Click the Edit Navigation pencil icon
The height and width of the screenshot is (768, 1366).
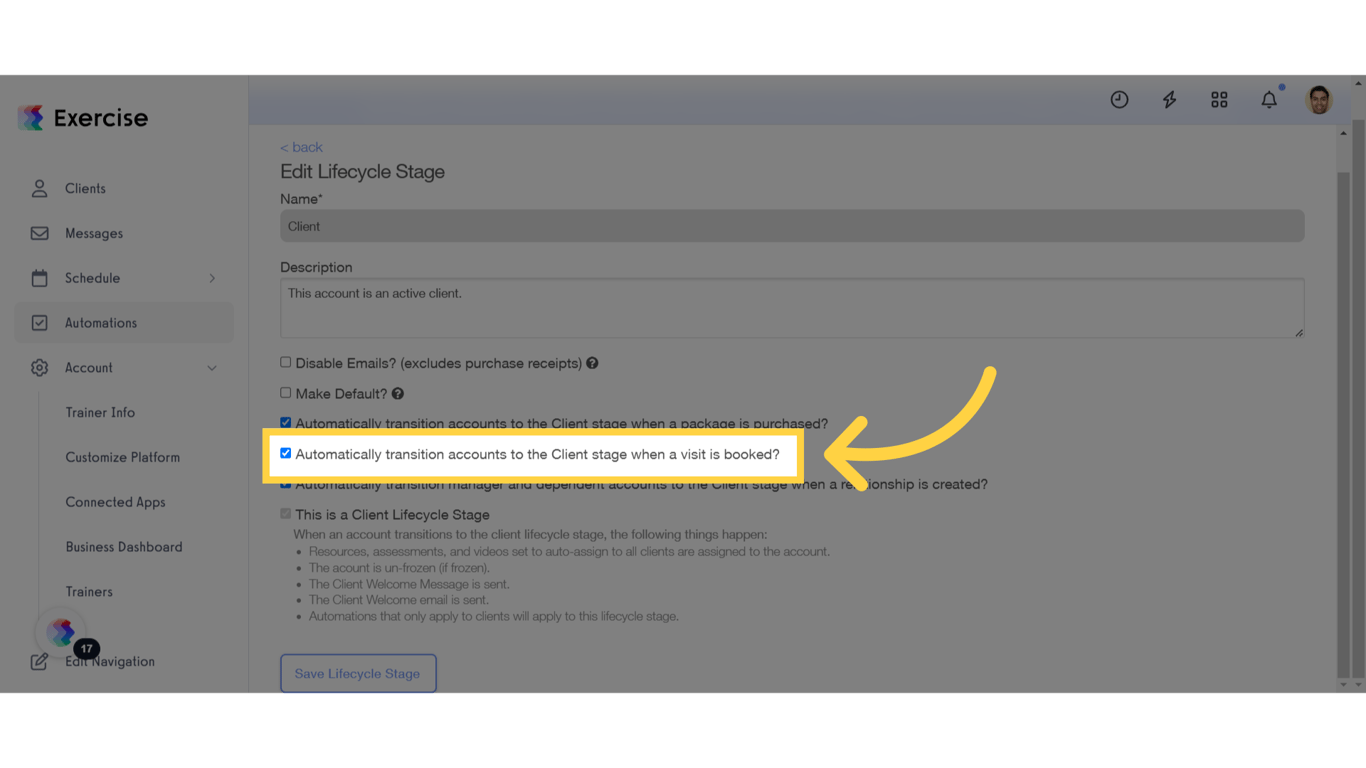point(39,661)
